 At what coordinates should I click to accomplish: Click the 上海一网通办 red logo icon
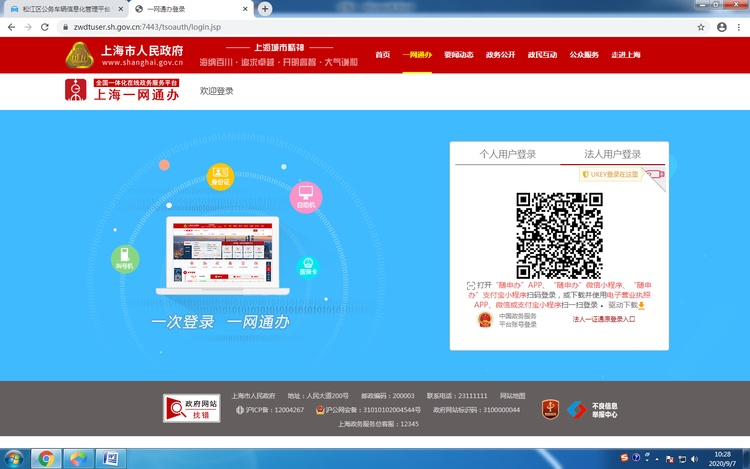click(76, 90)
